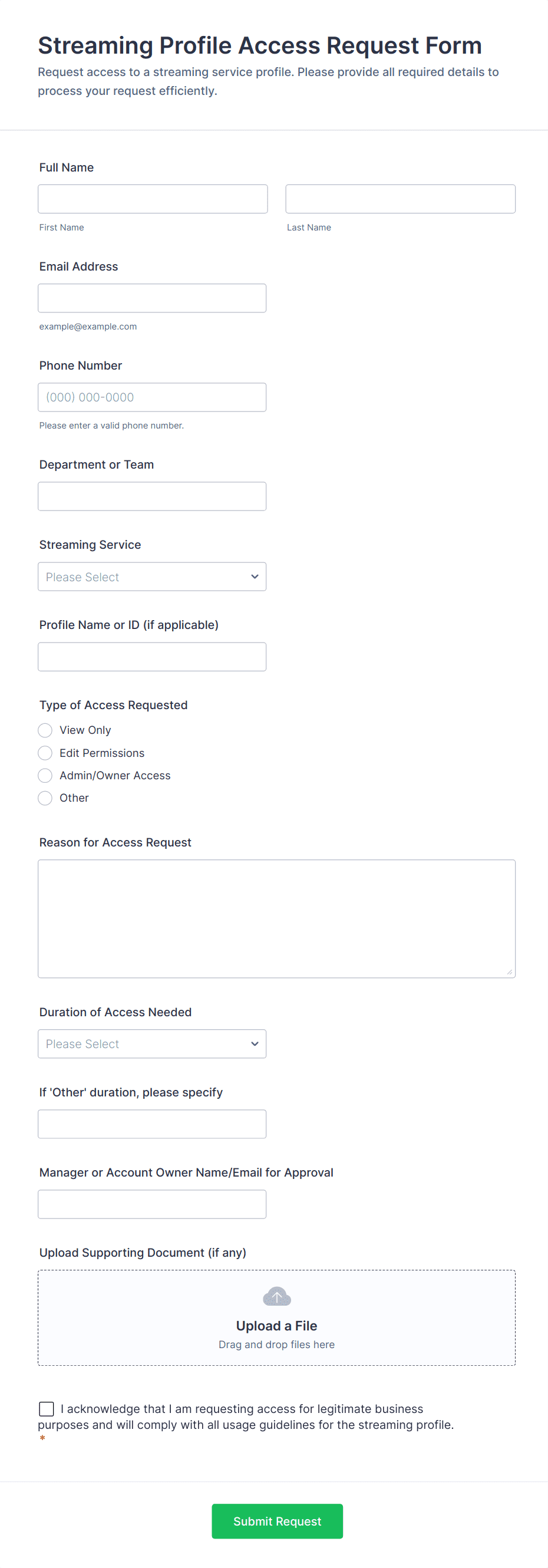Click the cloud upload icon

click(276, 1296)
